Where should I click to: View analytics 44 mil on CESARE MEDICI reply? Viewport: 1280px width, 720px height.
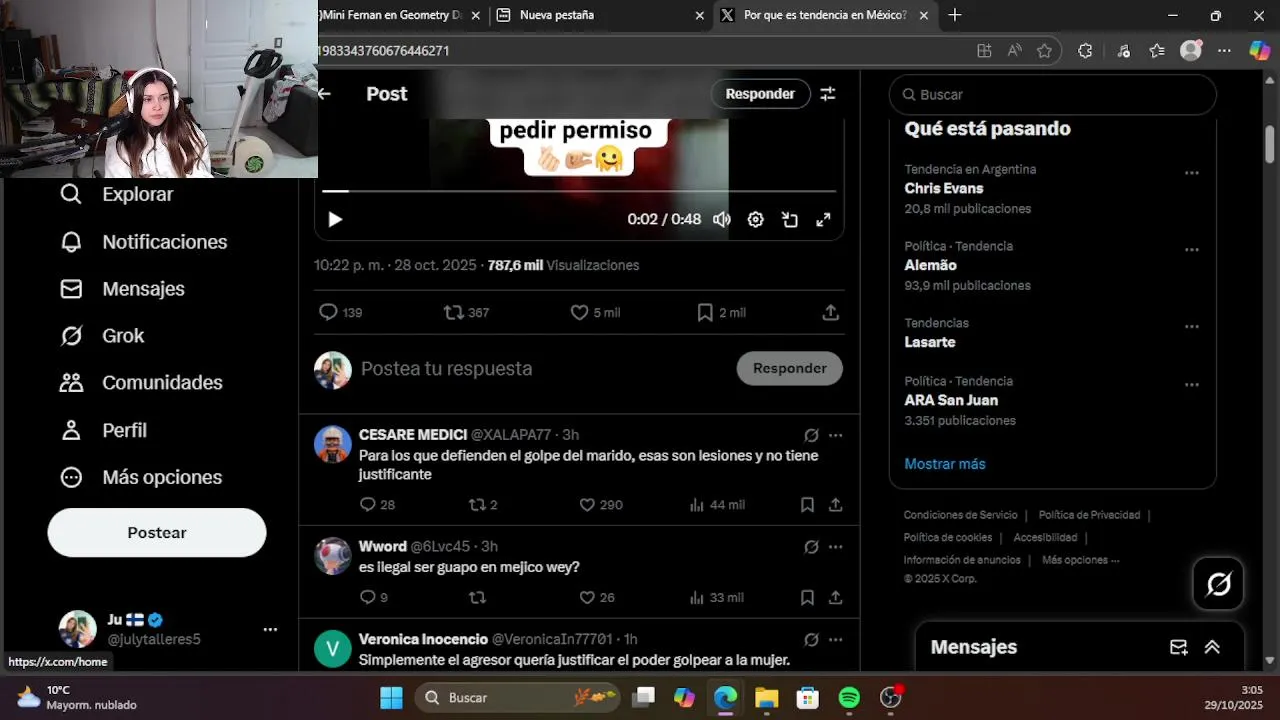717,505
